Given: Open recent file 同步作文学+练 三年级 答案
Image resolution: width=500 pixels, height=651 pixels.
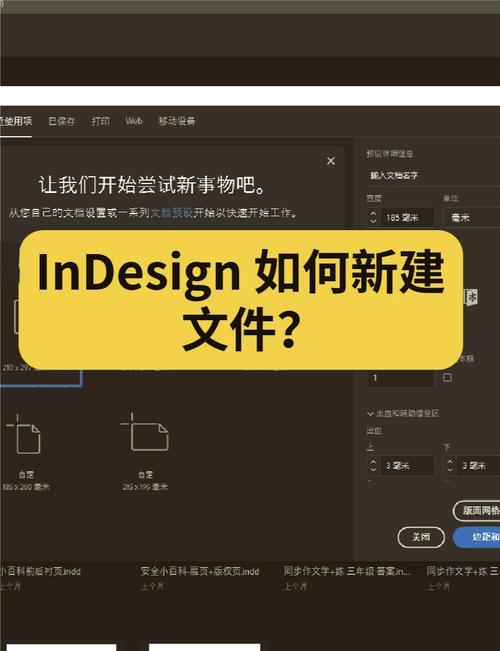Looking at the screenshot, I should [x=347, y=571].
